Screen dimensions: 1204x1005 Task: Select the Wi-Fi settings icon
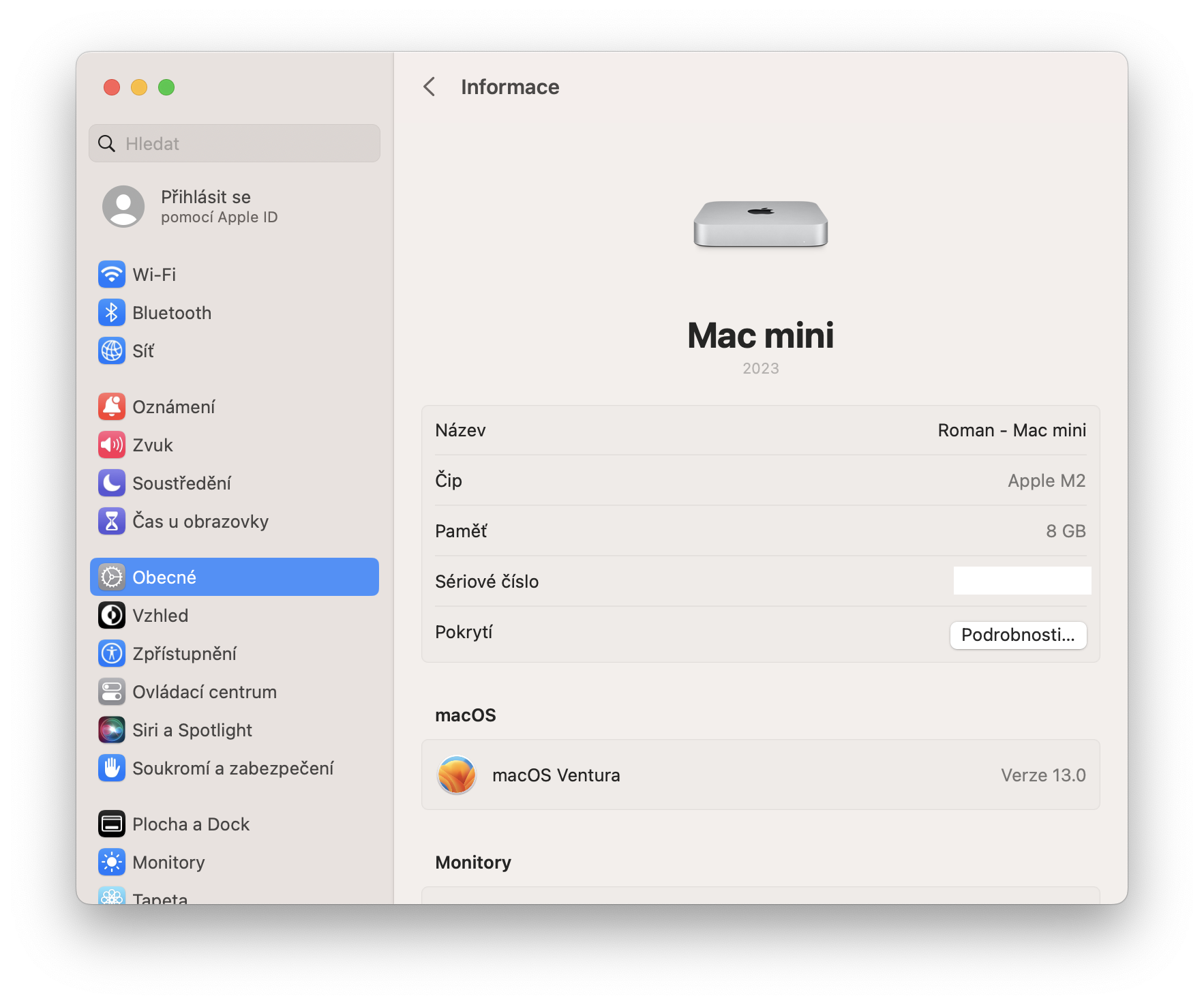tap(112, 275)
